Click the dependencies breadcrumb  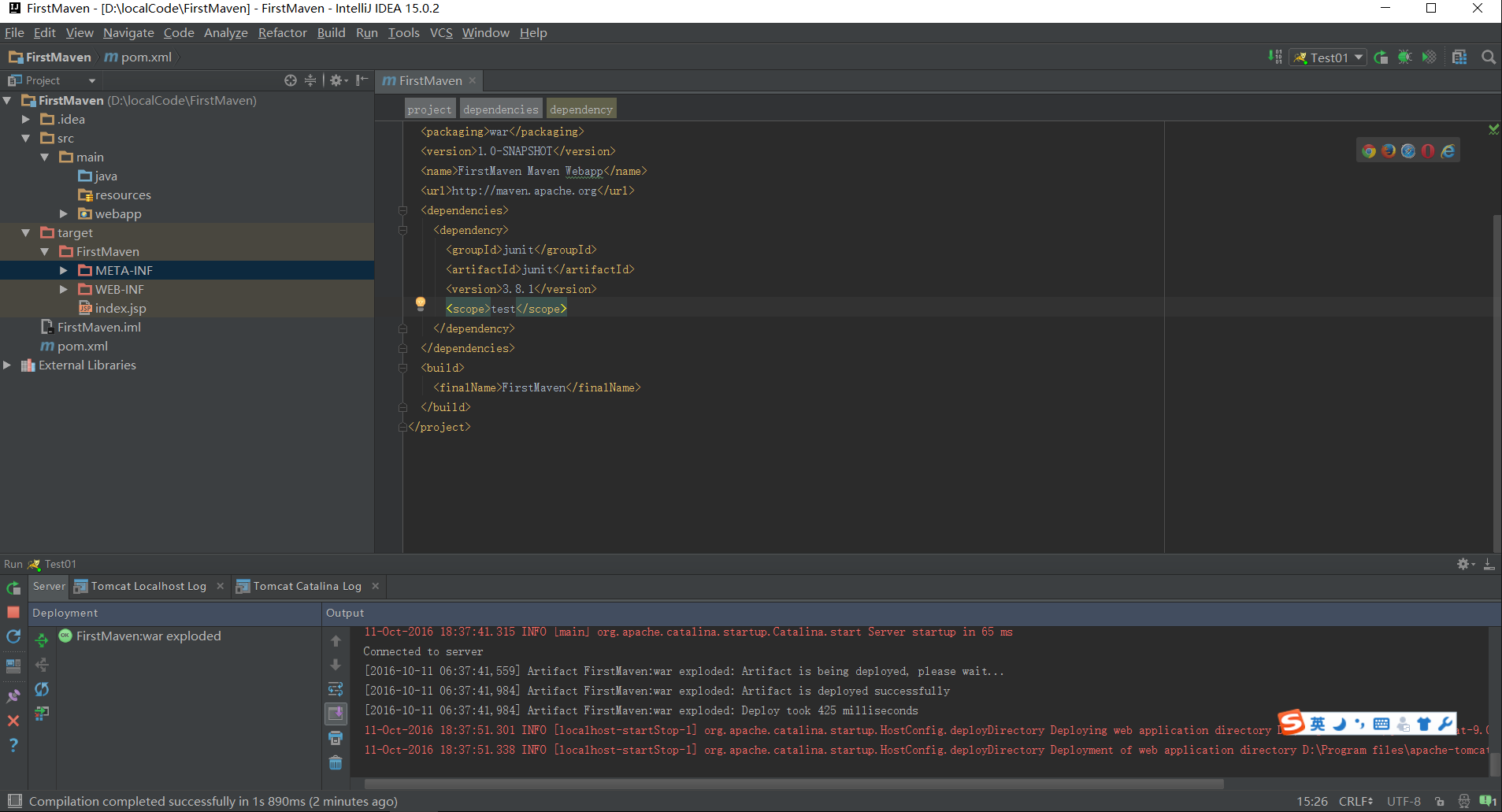click(501, 109)
